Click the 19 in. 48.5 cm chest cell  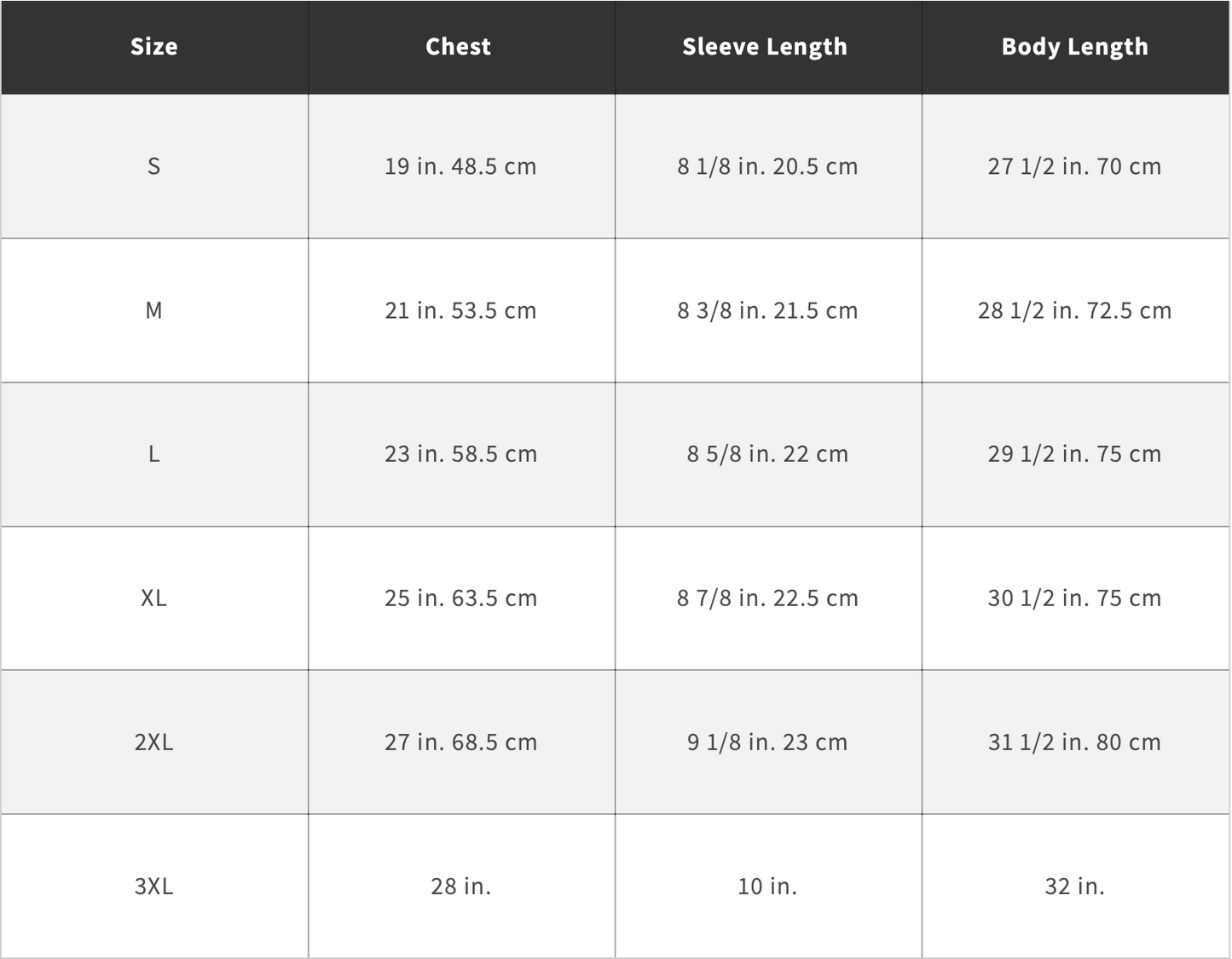point(460,166)
